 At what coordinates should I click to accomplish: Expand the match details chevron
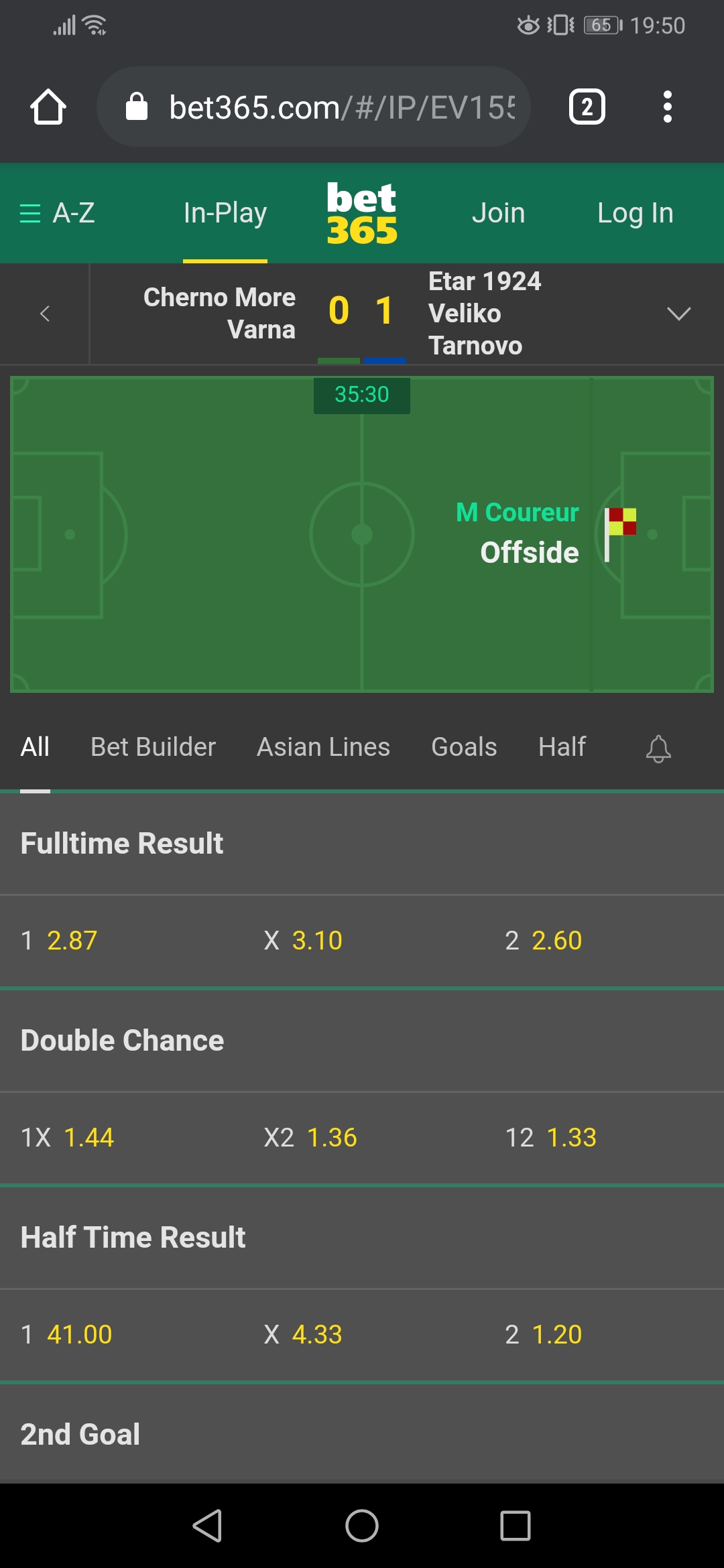[678, 314]
